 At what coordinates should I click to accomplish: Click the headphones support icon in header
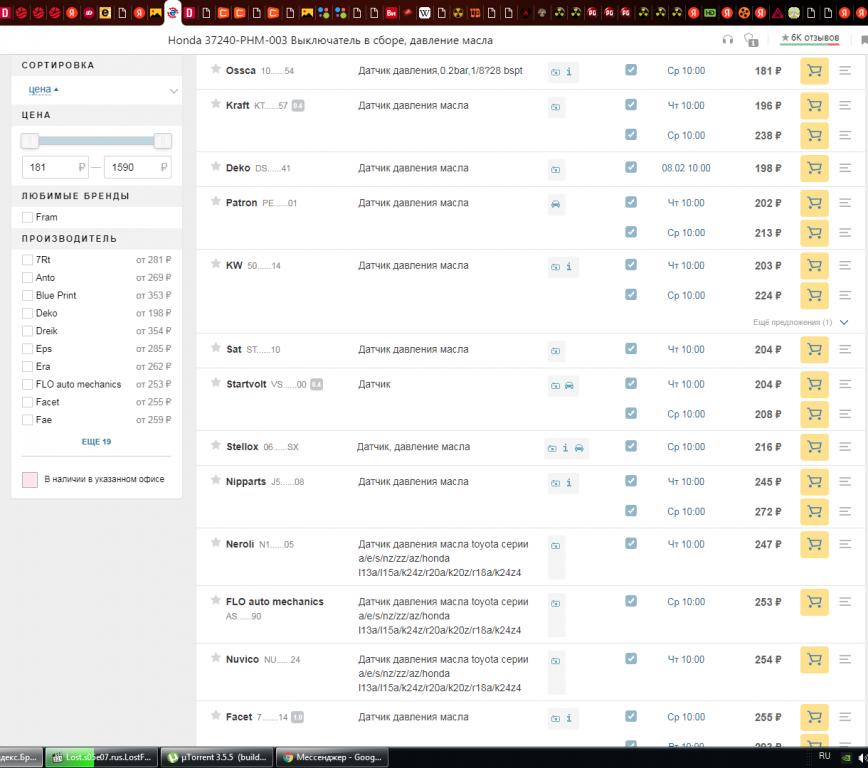pyautogui.click(x=727, y=40)
